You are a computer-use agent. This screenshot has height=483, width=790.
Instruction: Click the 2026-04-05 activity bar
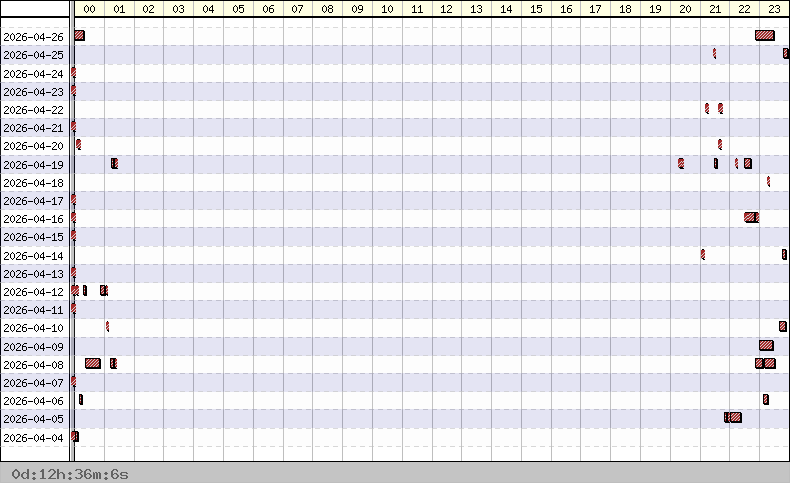click(x=733, y=417)
